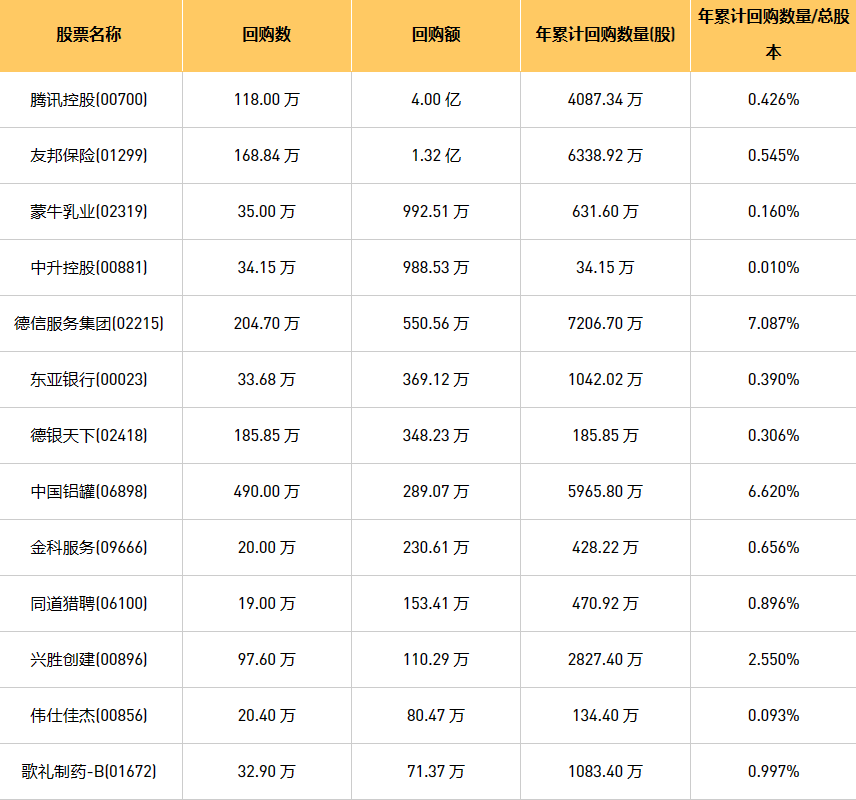Click the 7206.70 万 cumulative cell
The width and height of the screenshot is (856, 800).
click(605, 323)
